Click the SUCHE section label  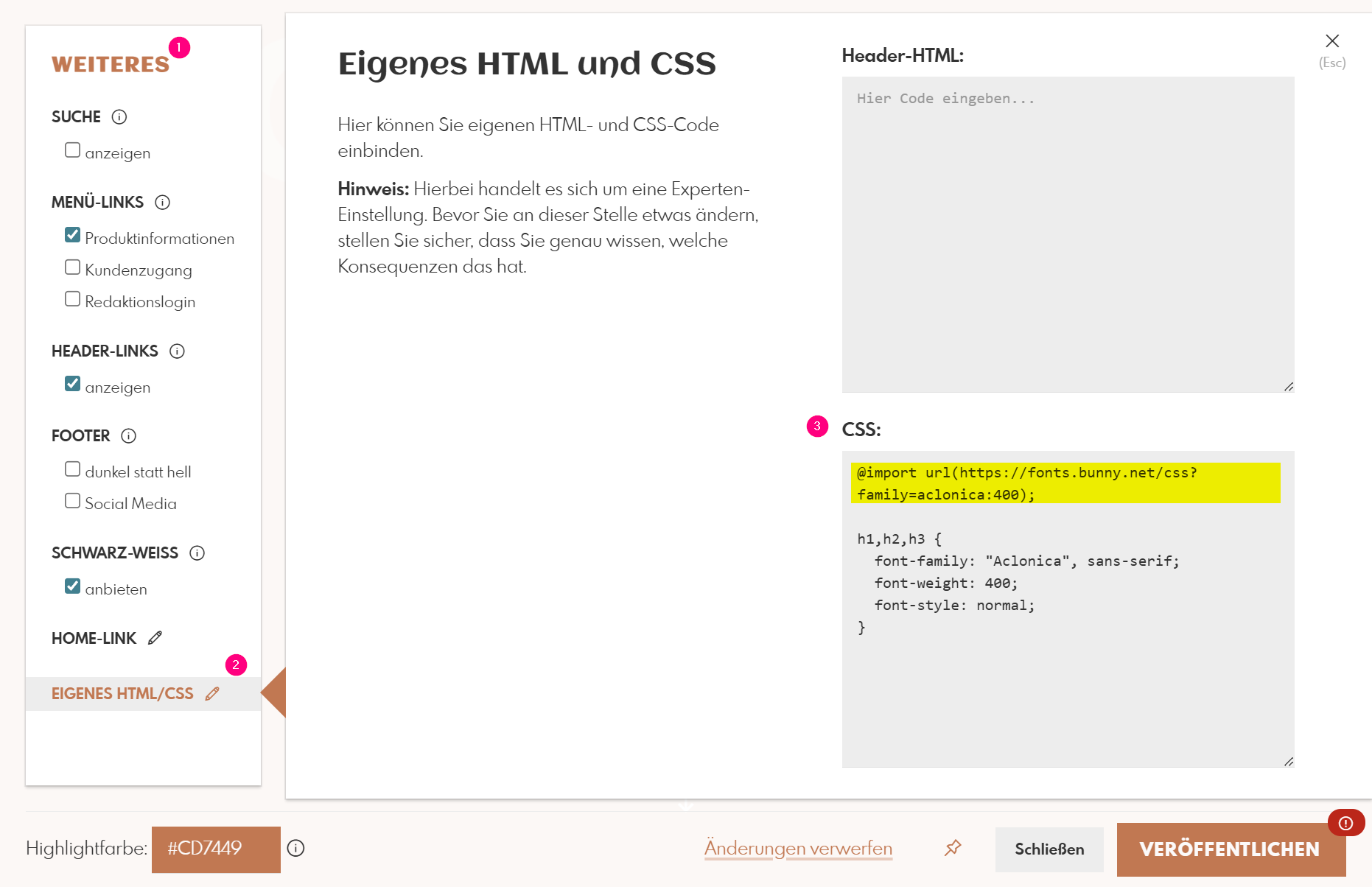click(76, 117)
